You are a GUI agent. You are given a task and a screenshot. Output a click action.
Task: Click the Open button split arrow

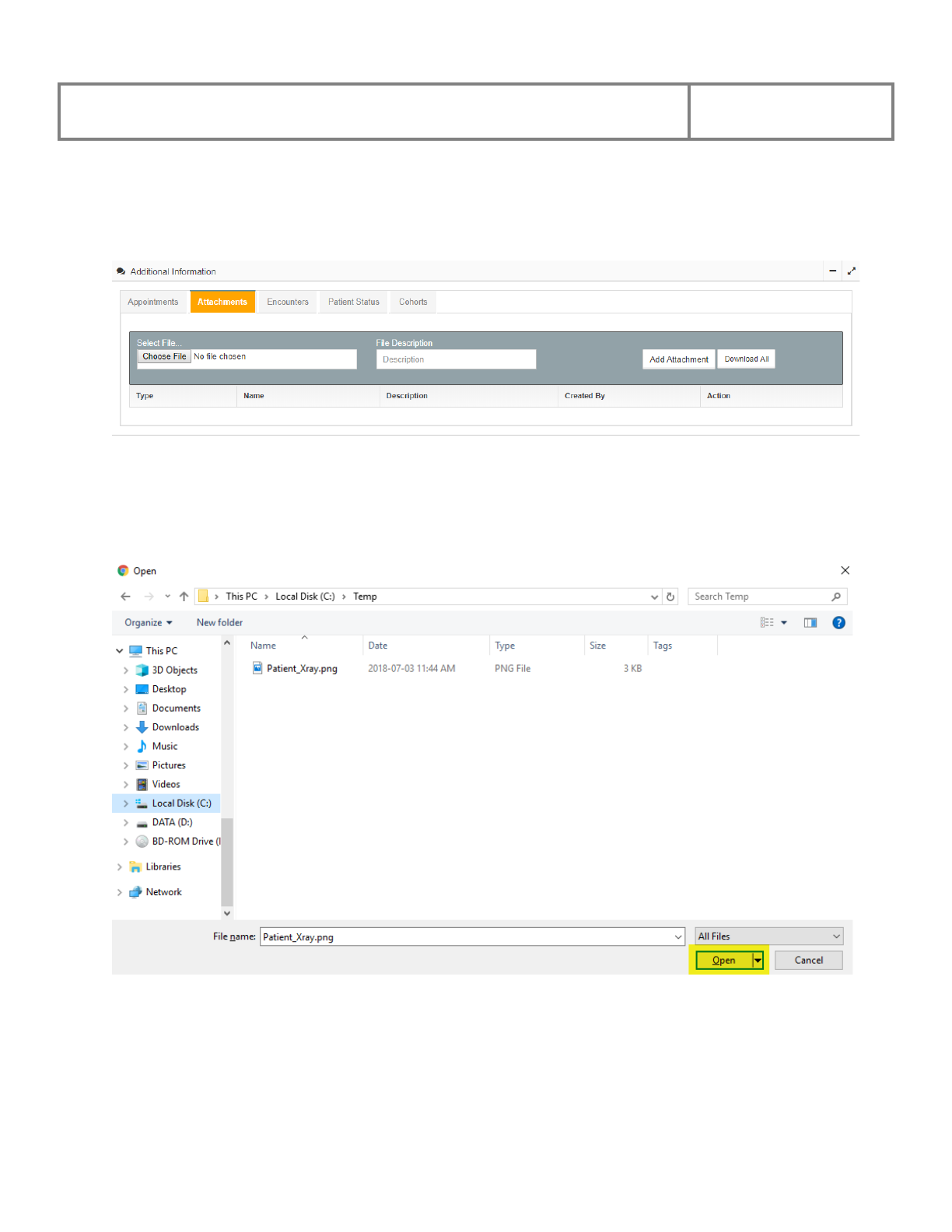[x=758, y=961]
